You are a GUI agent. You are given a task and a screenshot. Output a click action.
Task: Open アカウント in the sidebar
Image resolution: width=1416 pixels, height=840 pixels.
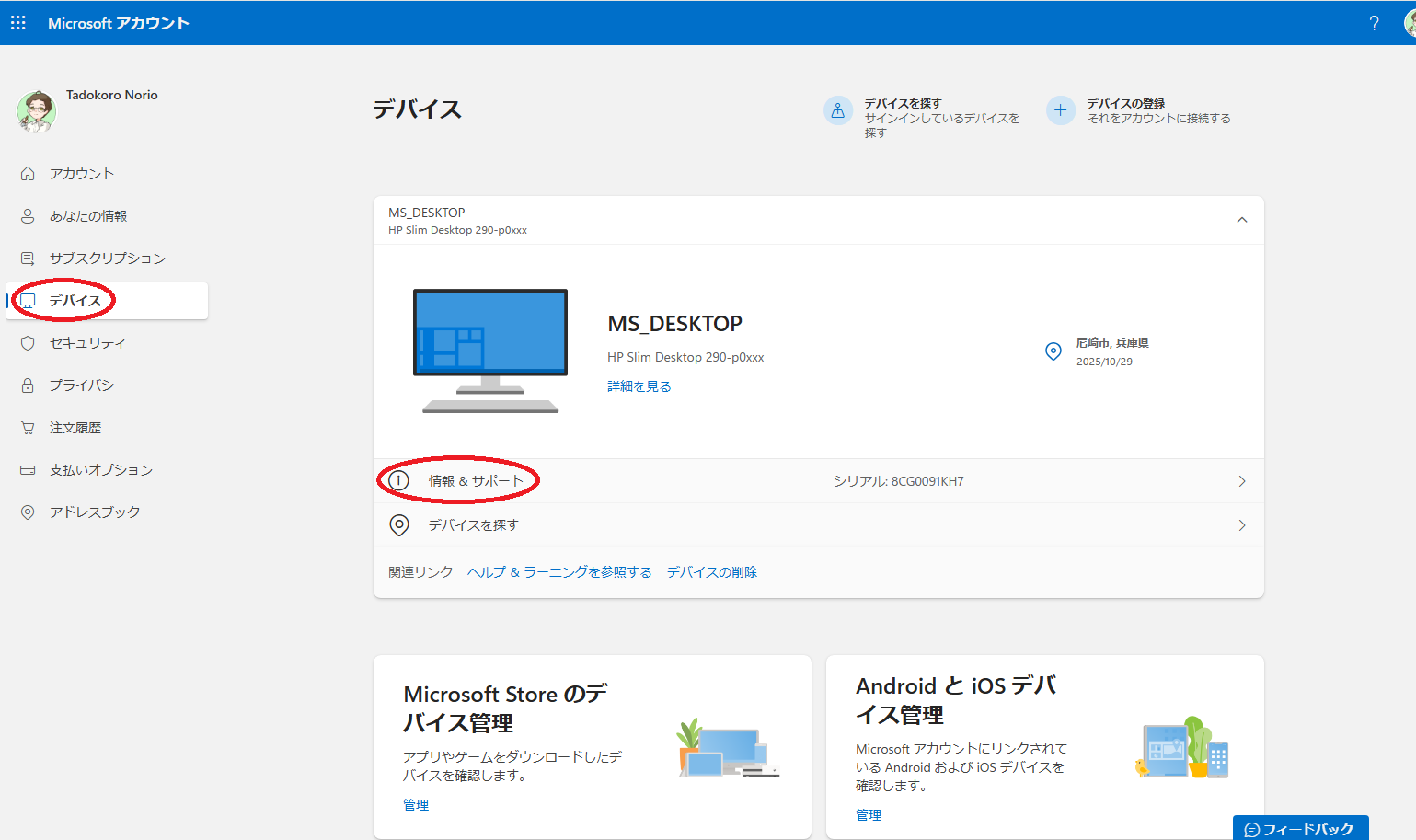tap(81, 174)
